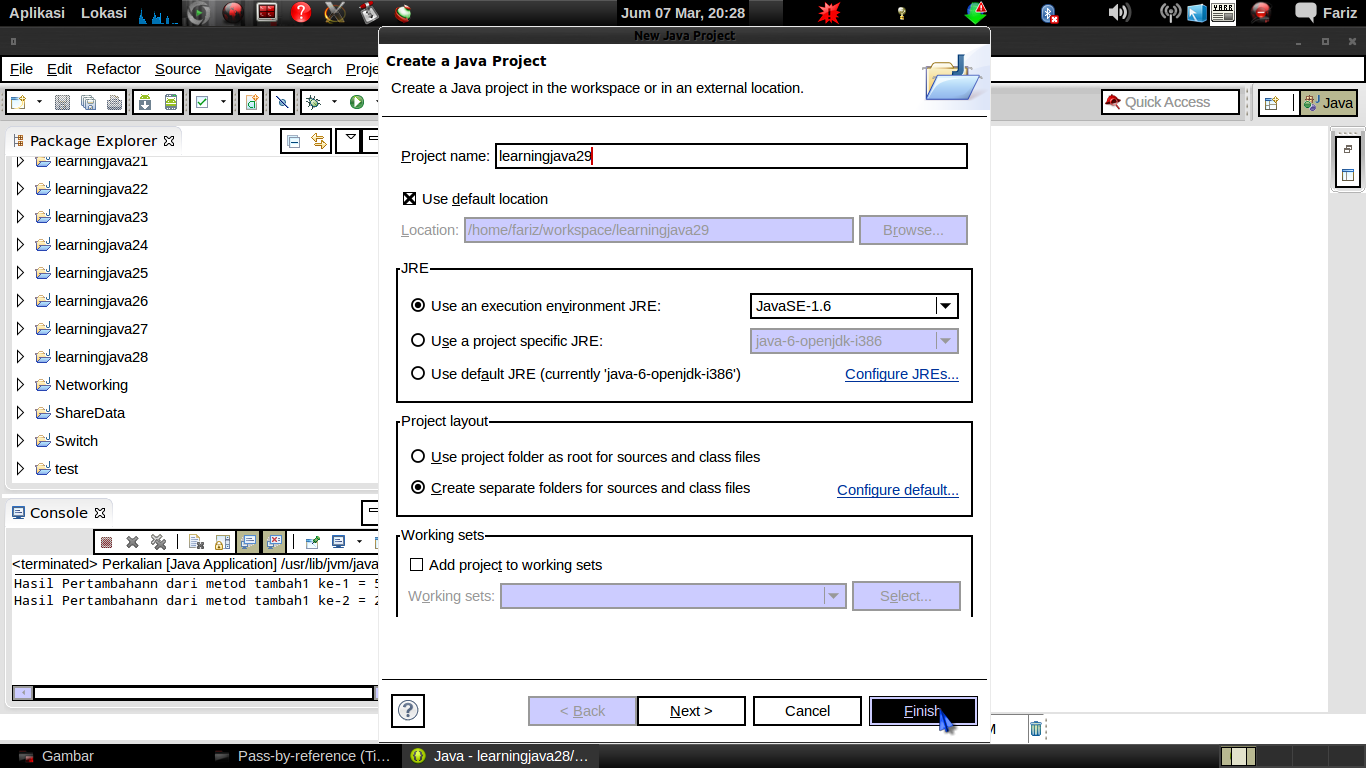Click the volume speaker icon in panel
The image size is (1366, 768).
tap(1119, 13)
